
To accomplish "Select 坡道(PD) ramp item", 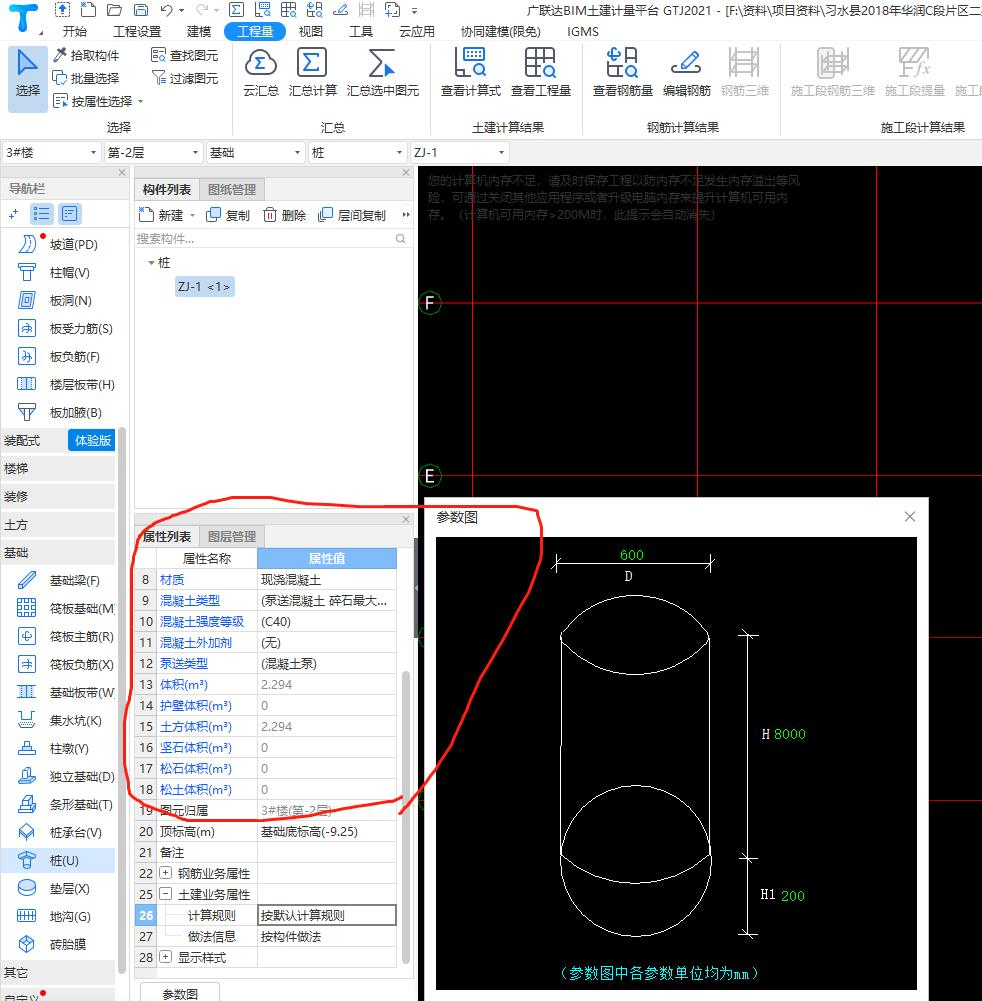I will tap(58, 245).
